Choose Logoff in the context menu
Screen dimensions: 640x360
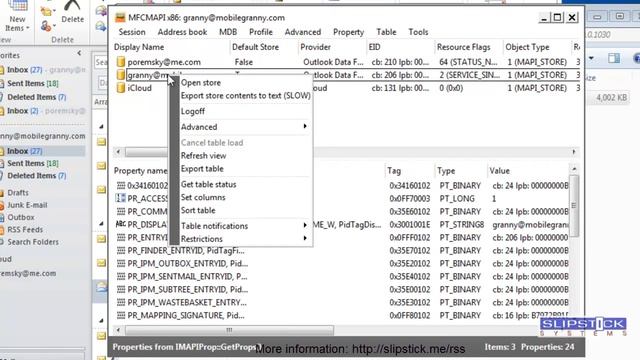coord(245,111)
